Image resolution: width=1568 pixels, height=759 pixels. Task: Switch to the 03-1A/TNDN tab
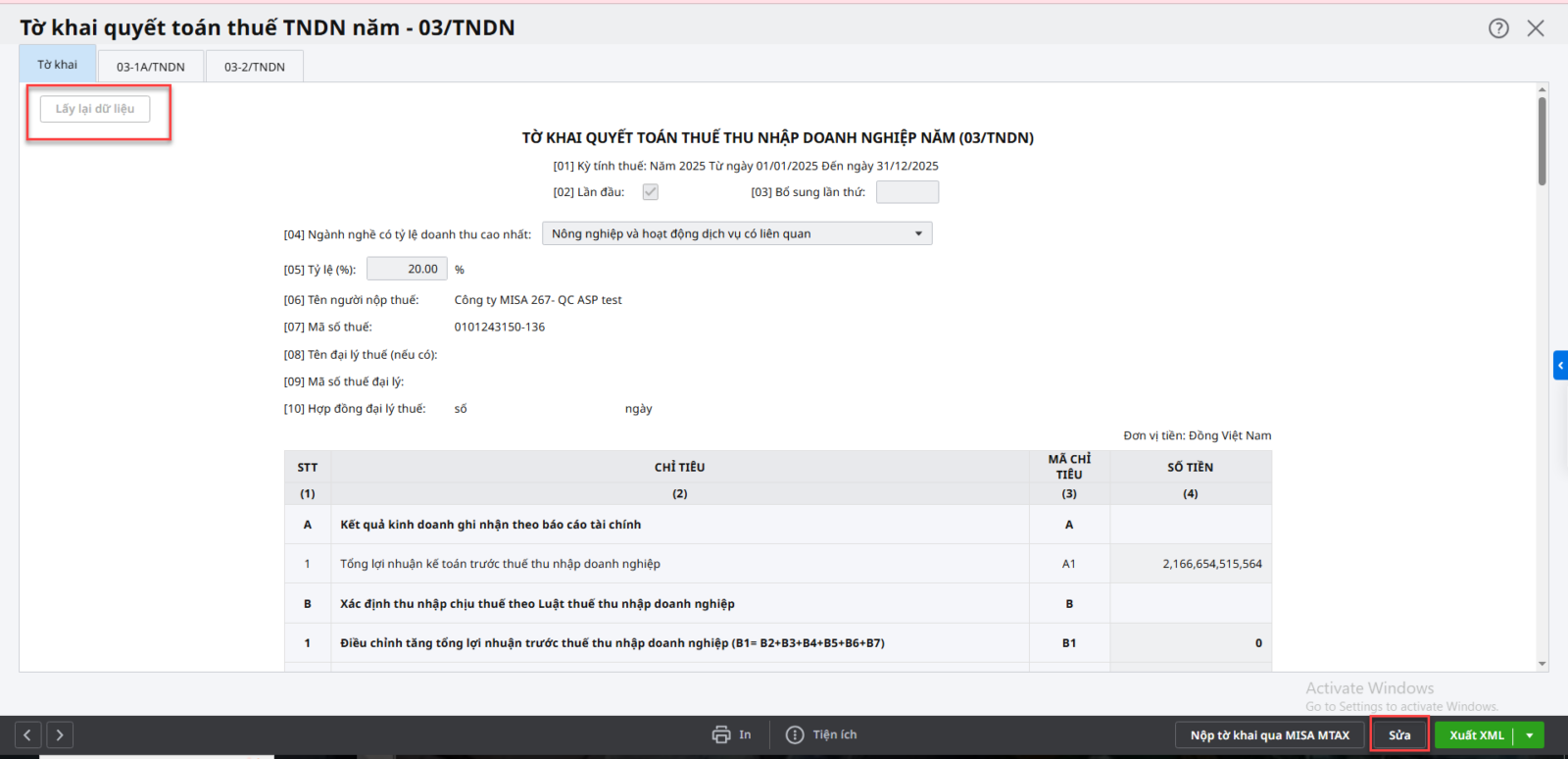pyautogui.click(x=151, y=67)
